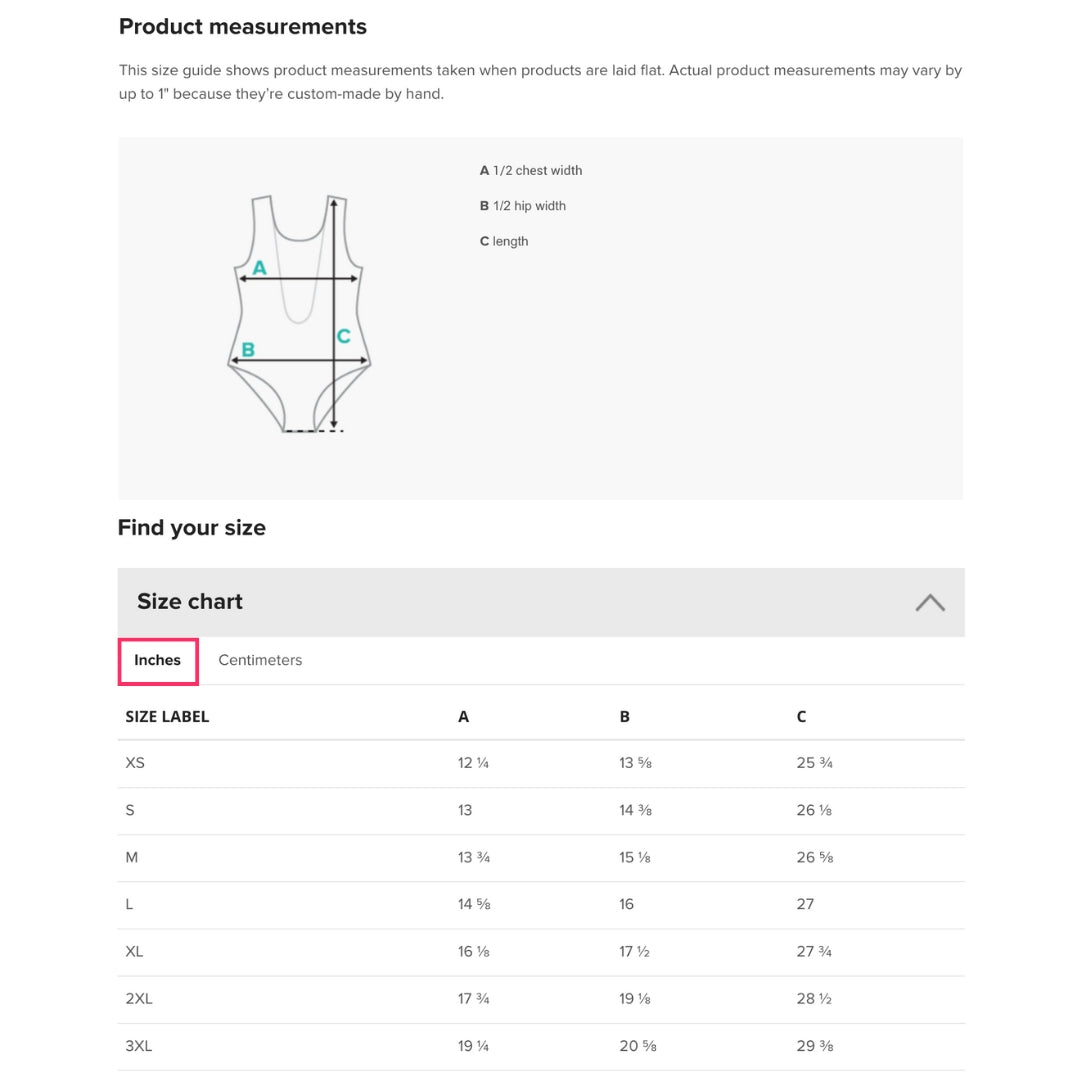Click the teal A marker on diagram
The width and height of the screenshot is (1080, 1080).
(x=259, y=268)
